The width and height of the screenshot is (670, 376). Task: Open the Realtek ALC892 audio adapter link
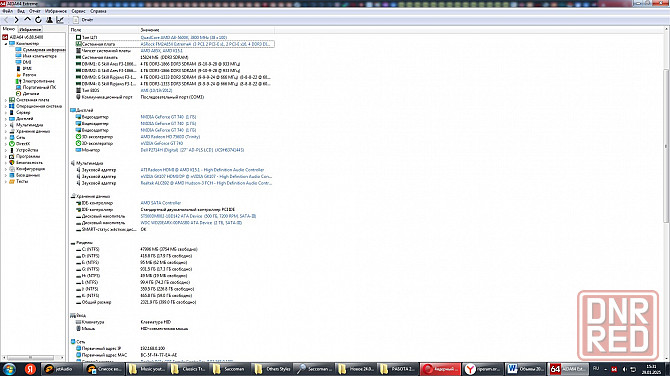pos(206,183)
